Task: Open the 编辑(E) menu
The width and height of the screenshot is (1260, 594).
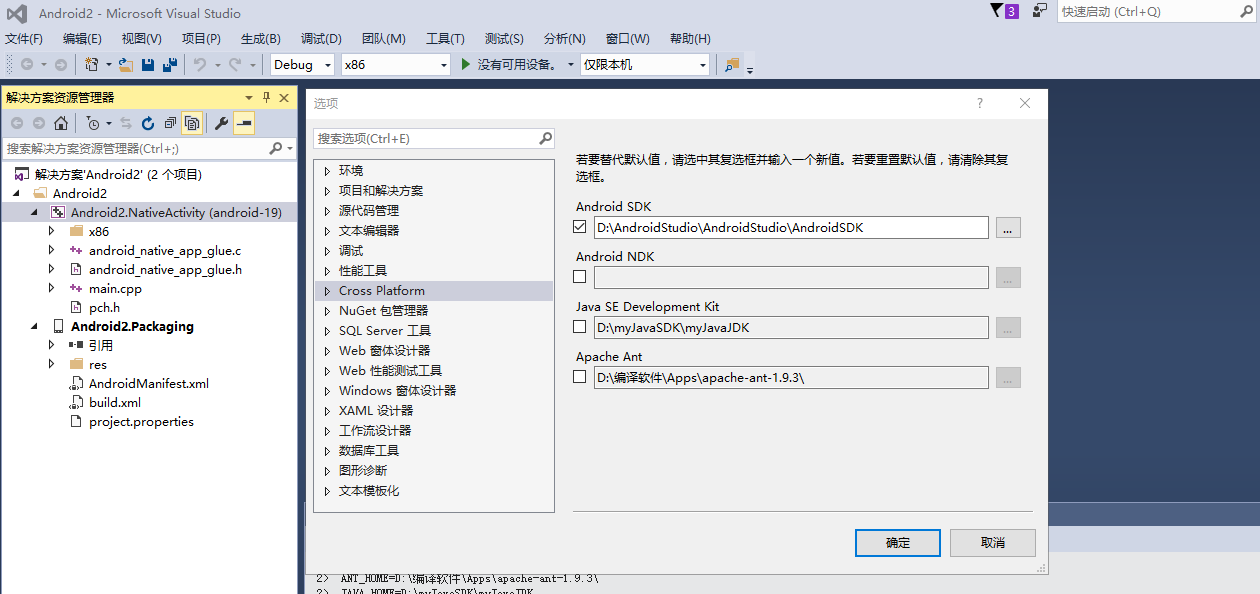Action: [x=82, y=39]
